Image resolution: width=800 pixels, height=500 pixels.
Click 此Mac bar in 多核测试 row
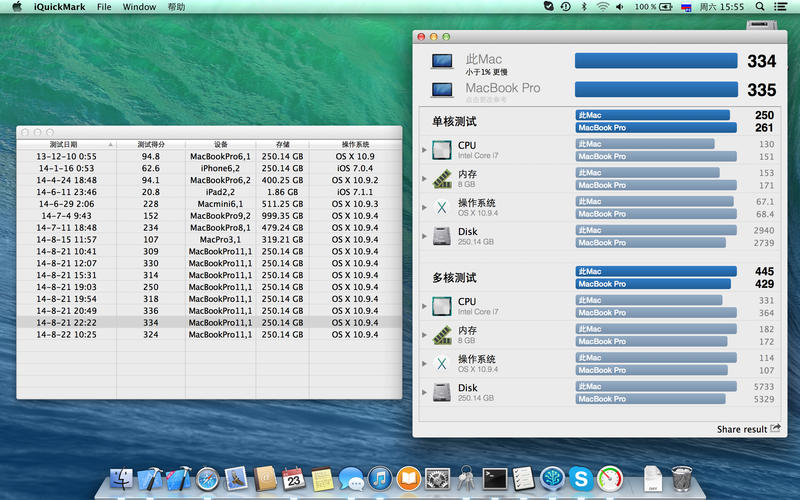[656, 271]
